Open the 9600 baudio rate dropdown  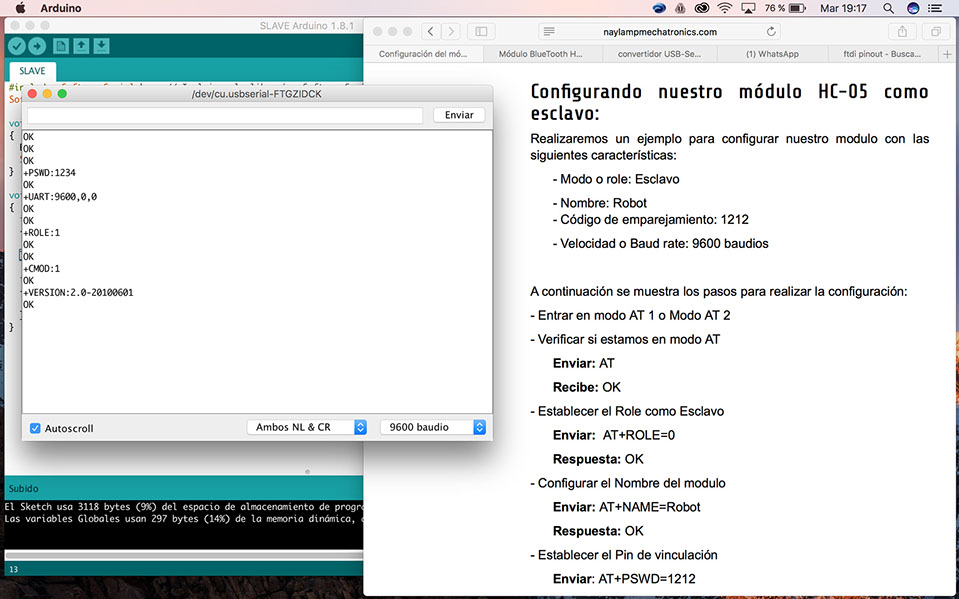433,427
